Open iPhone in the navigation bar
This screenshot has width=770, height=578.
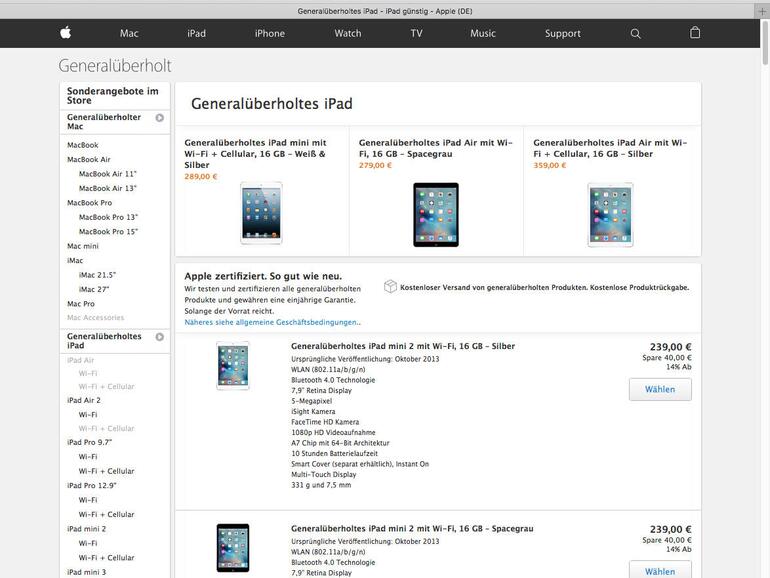coord(270,33)
